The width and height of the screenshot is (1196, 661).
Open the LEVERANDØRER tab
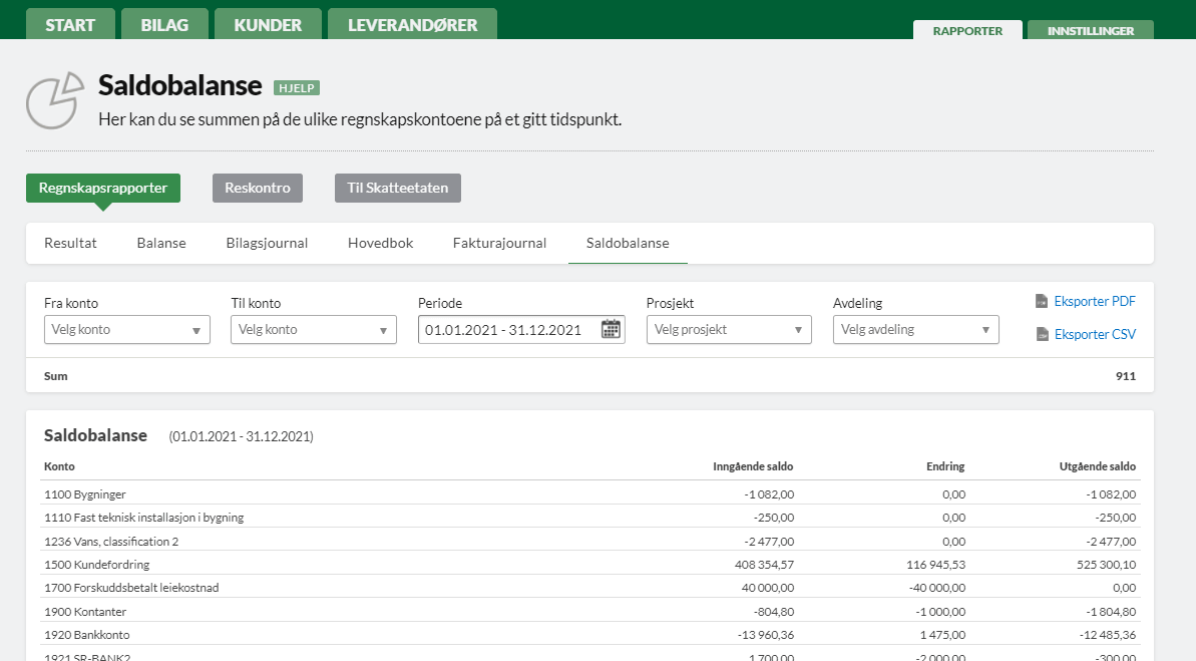point(413,24)
